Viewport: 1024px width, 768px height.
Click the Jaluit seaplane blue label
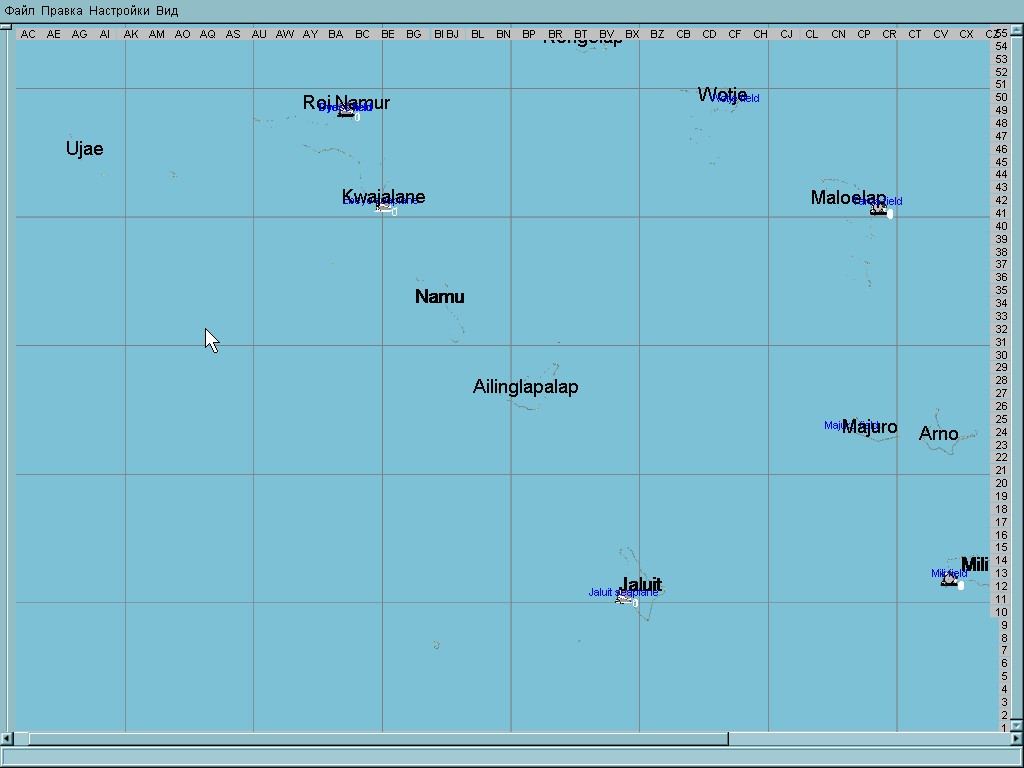623,592
